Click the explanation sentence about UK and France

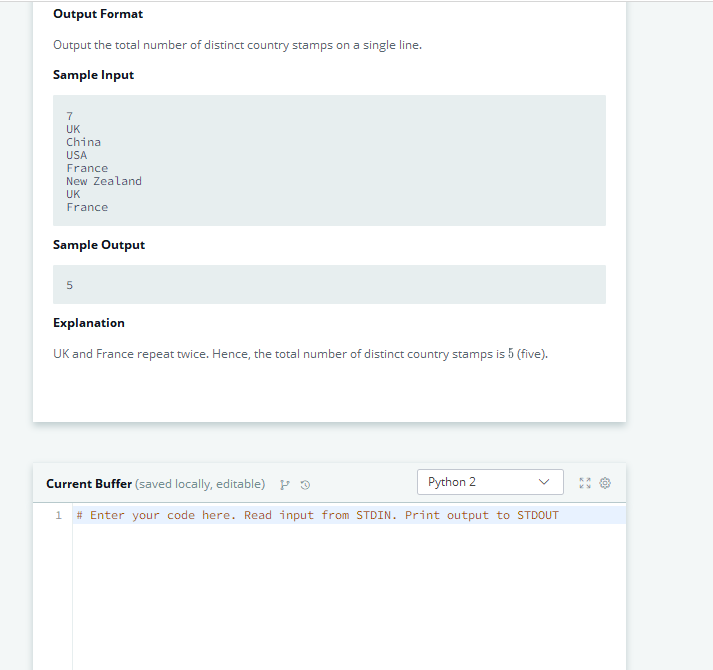(x=301, y=354)
